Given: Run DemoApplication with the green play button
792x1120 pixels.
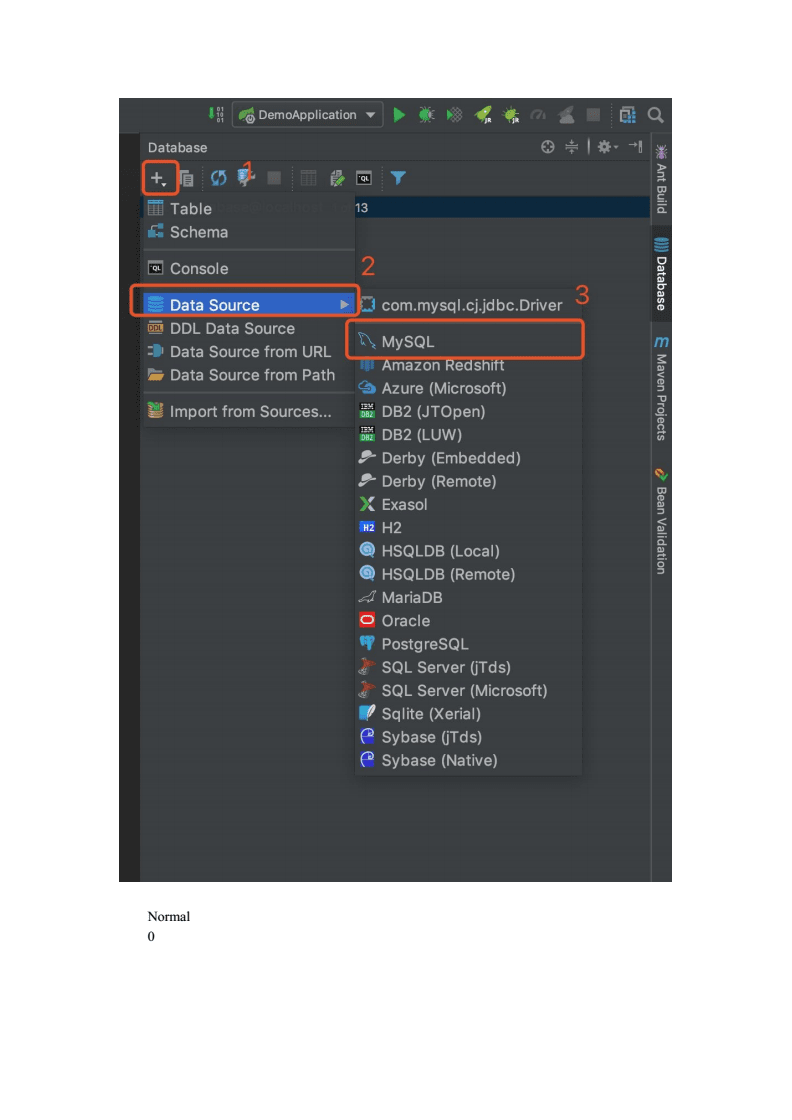Looking at the screenshot, I should [x=399, y=114].
